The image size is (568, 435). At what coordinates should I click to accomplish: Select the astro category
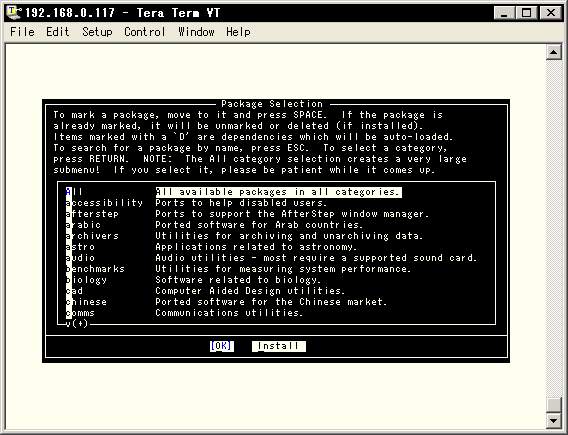(80, 247)
